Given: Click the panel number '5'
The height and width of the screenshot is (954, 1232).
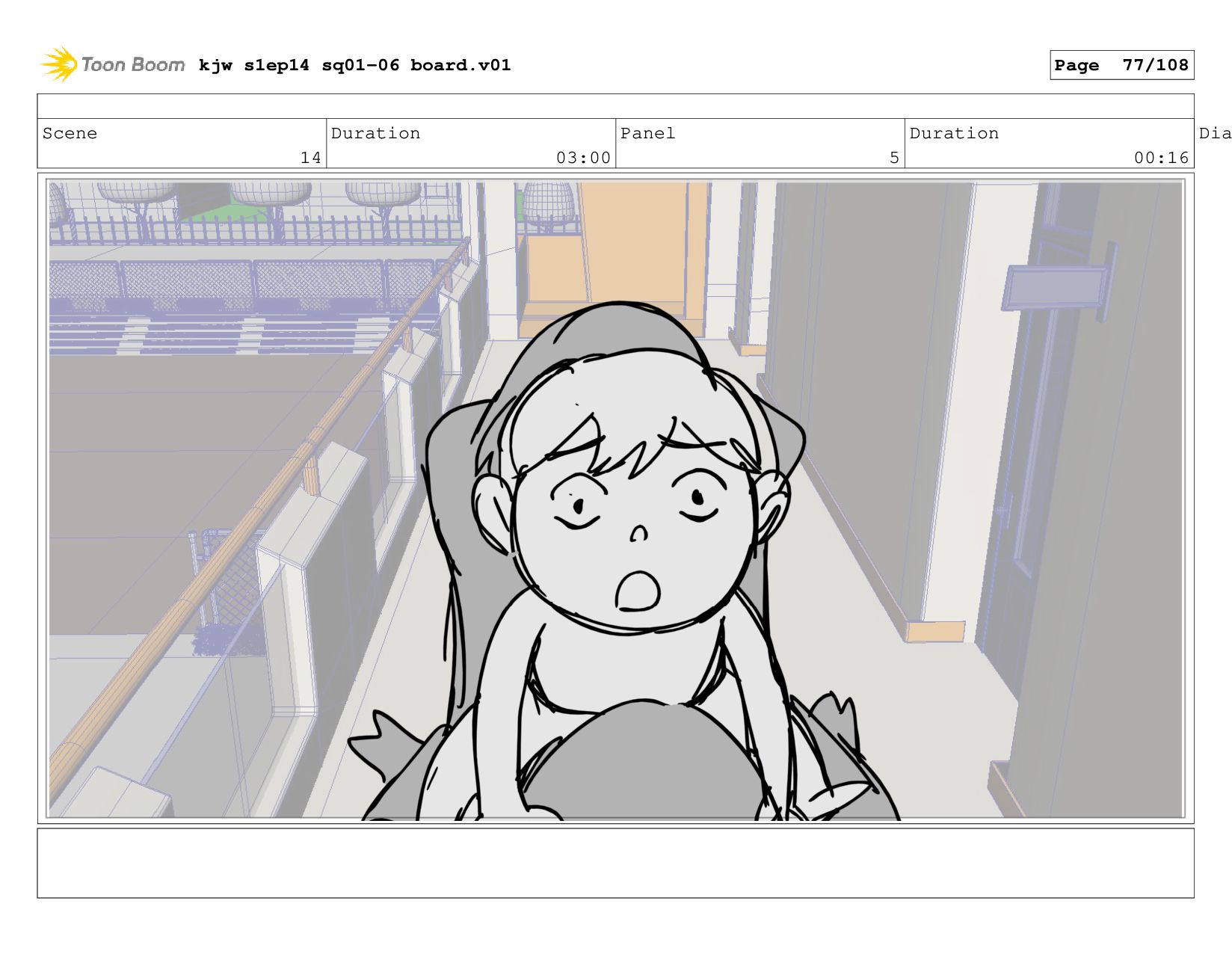Looking at the screenshot, I should pyautogui.click(x=894, y=157).
